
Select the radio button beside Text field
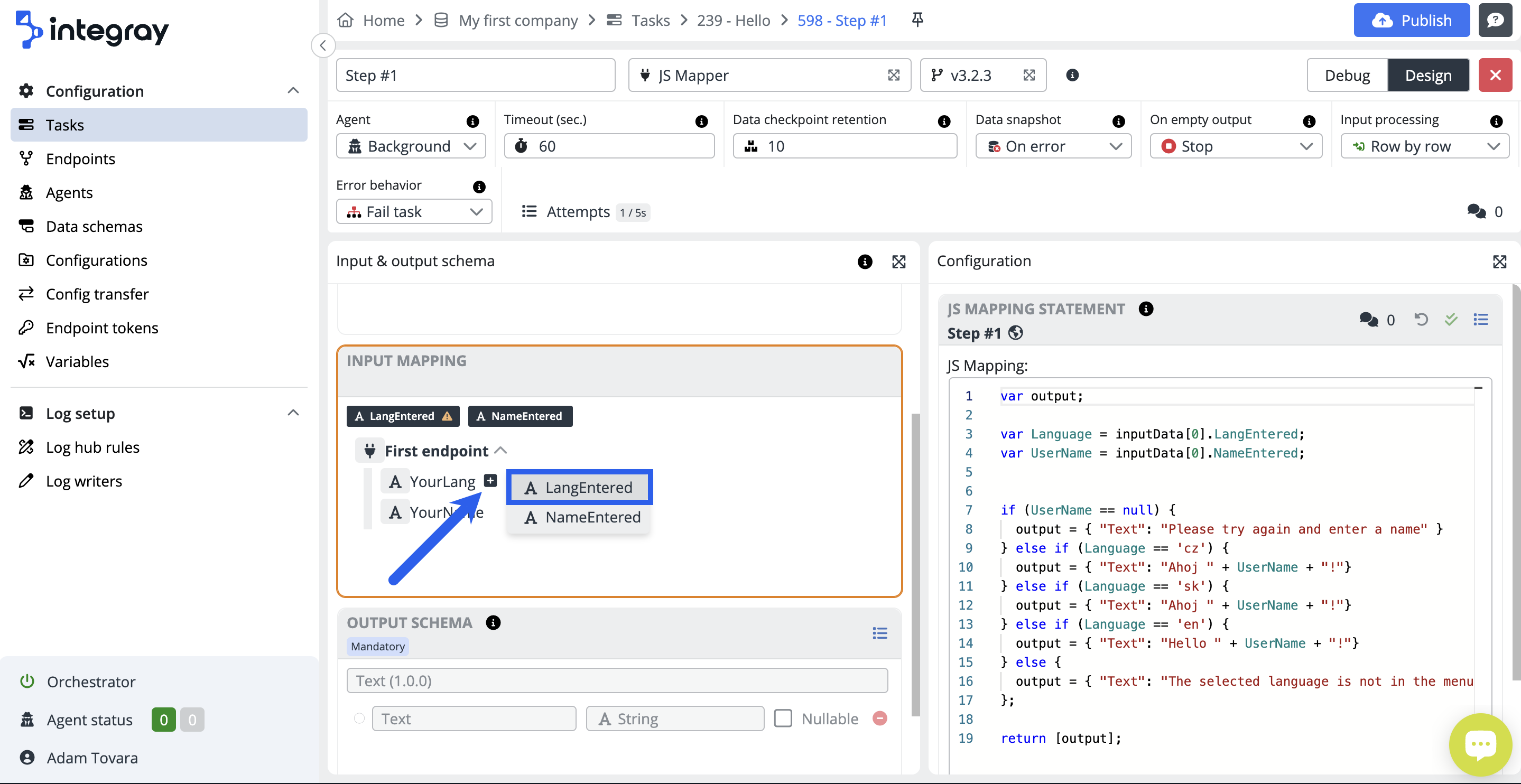click(359, 718)
